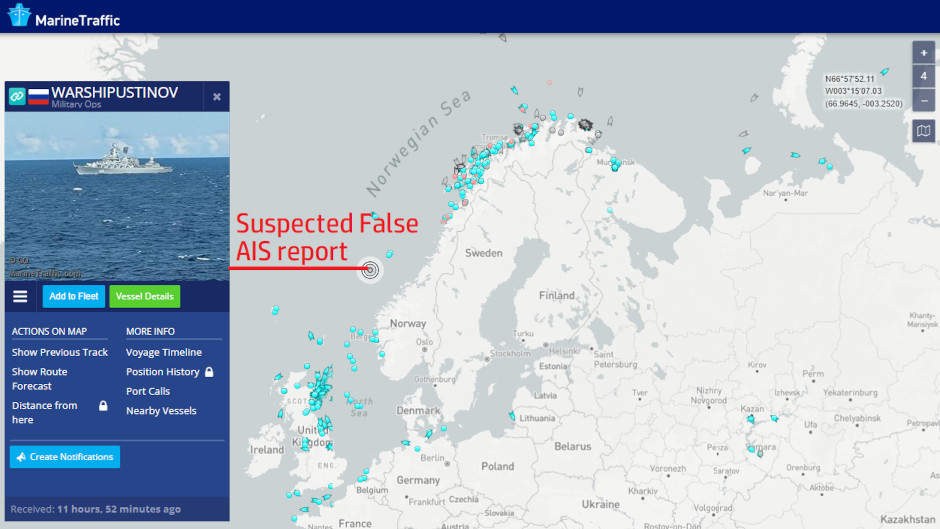Close the WARSHIPUSTINOV info panel
Viewport: 940px width, 529px height.
217,97
